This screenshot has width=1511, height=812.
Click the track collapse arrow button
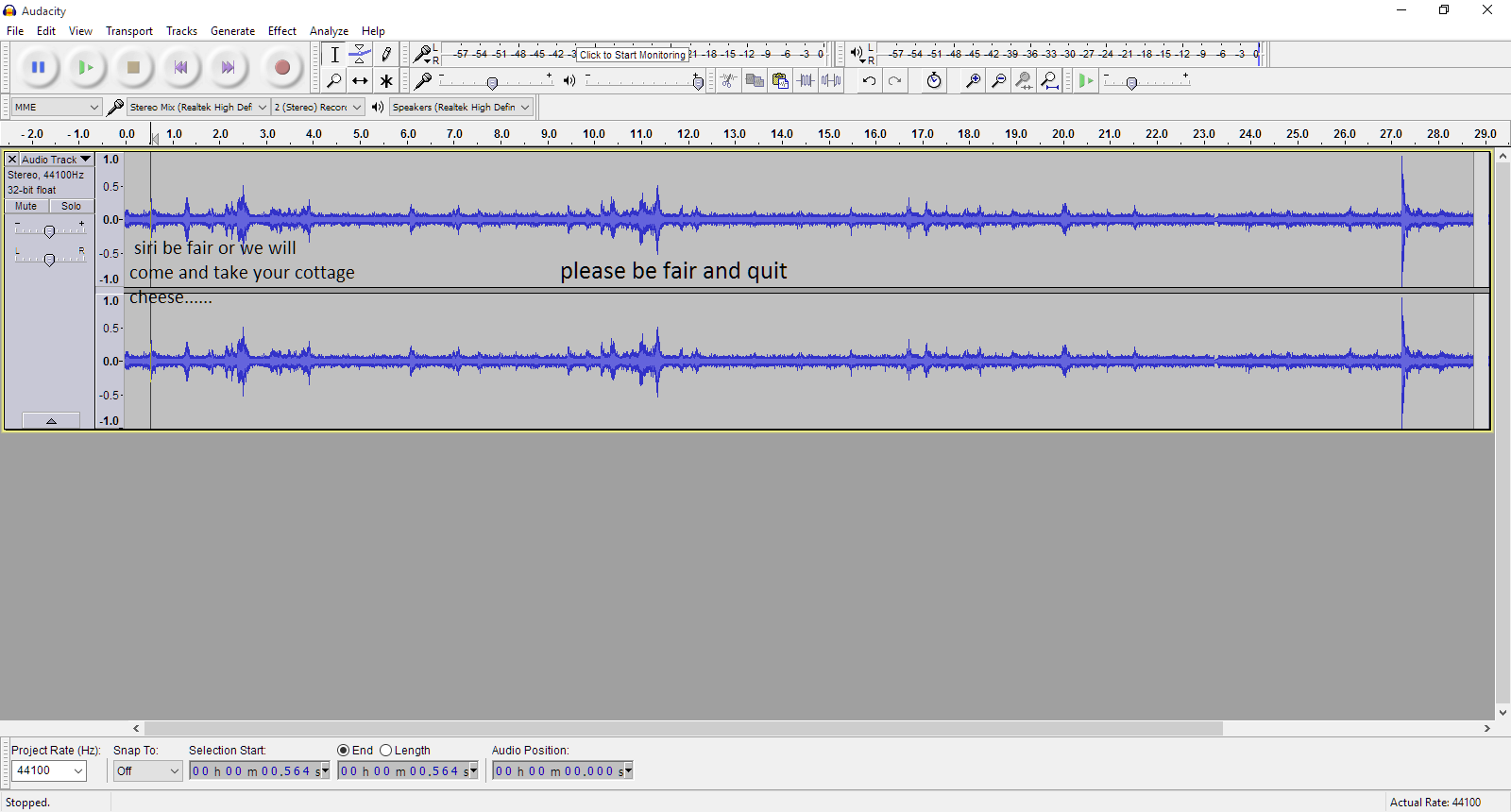click(51, 421)
